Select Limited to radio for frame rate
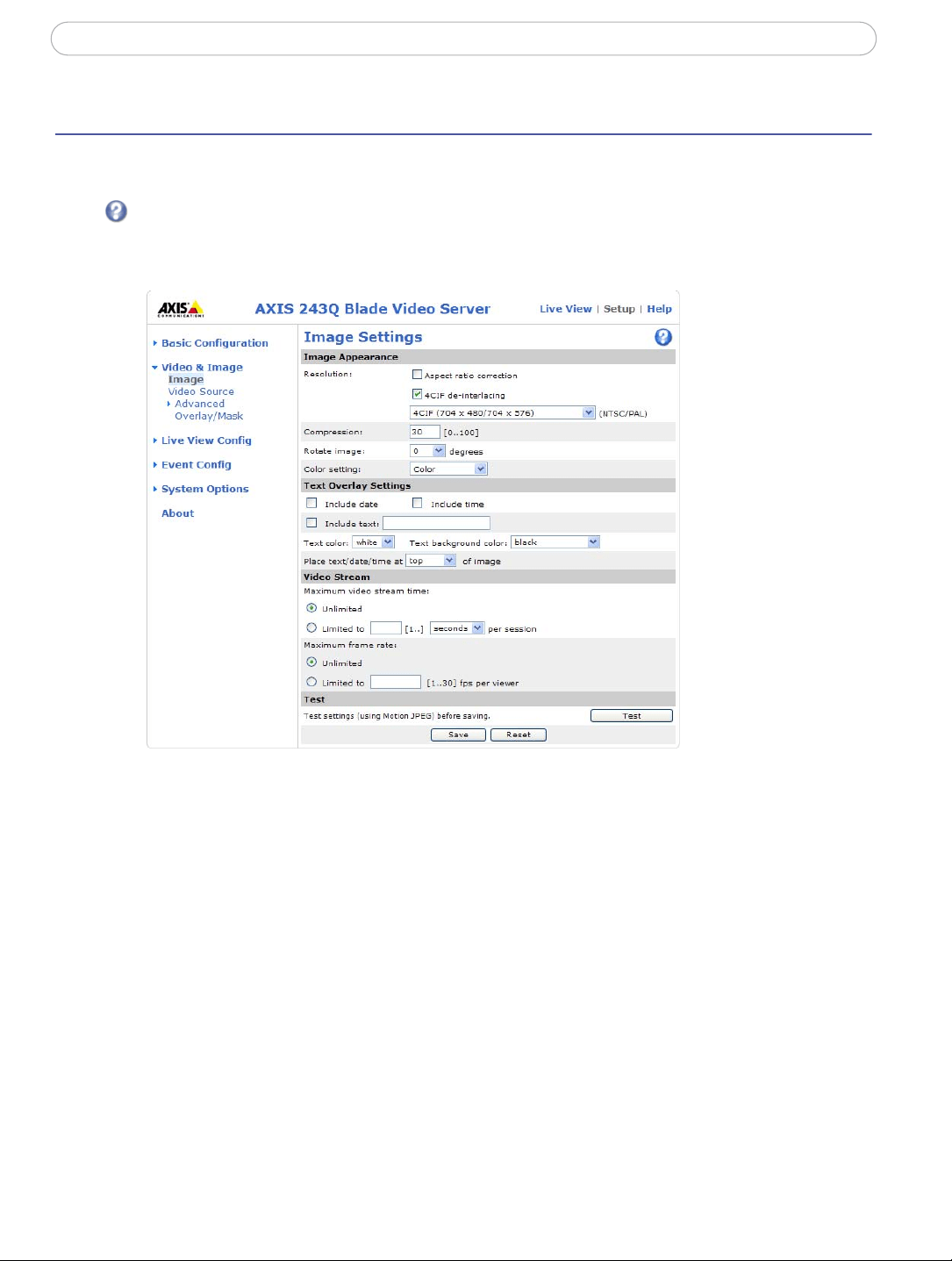 tap(311, 682)
